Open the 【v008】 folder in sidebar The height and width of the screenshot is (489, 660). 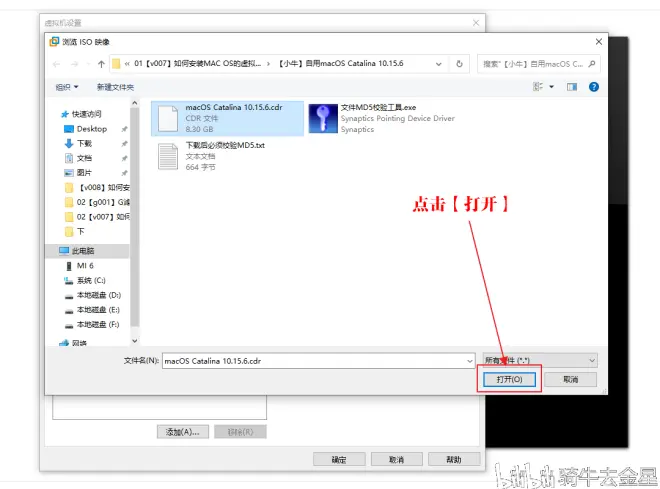pyautogui.click(x=98, y=187)
